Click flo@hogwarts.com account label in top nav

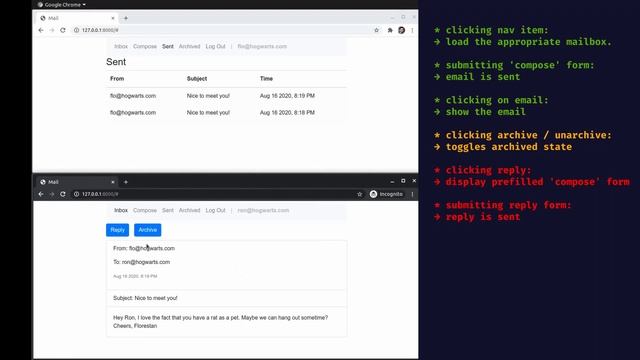262,47
